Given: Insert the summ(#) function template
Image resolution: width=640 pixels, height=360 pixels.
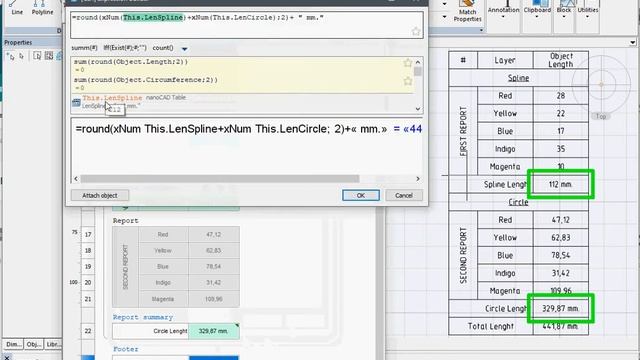Looking at the screenshot, I should [84, 48].
